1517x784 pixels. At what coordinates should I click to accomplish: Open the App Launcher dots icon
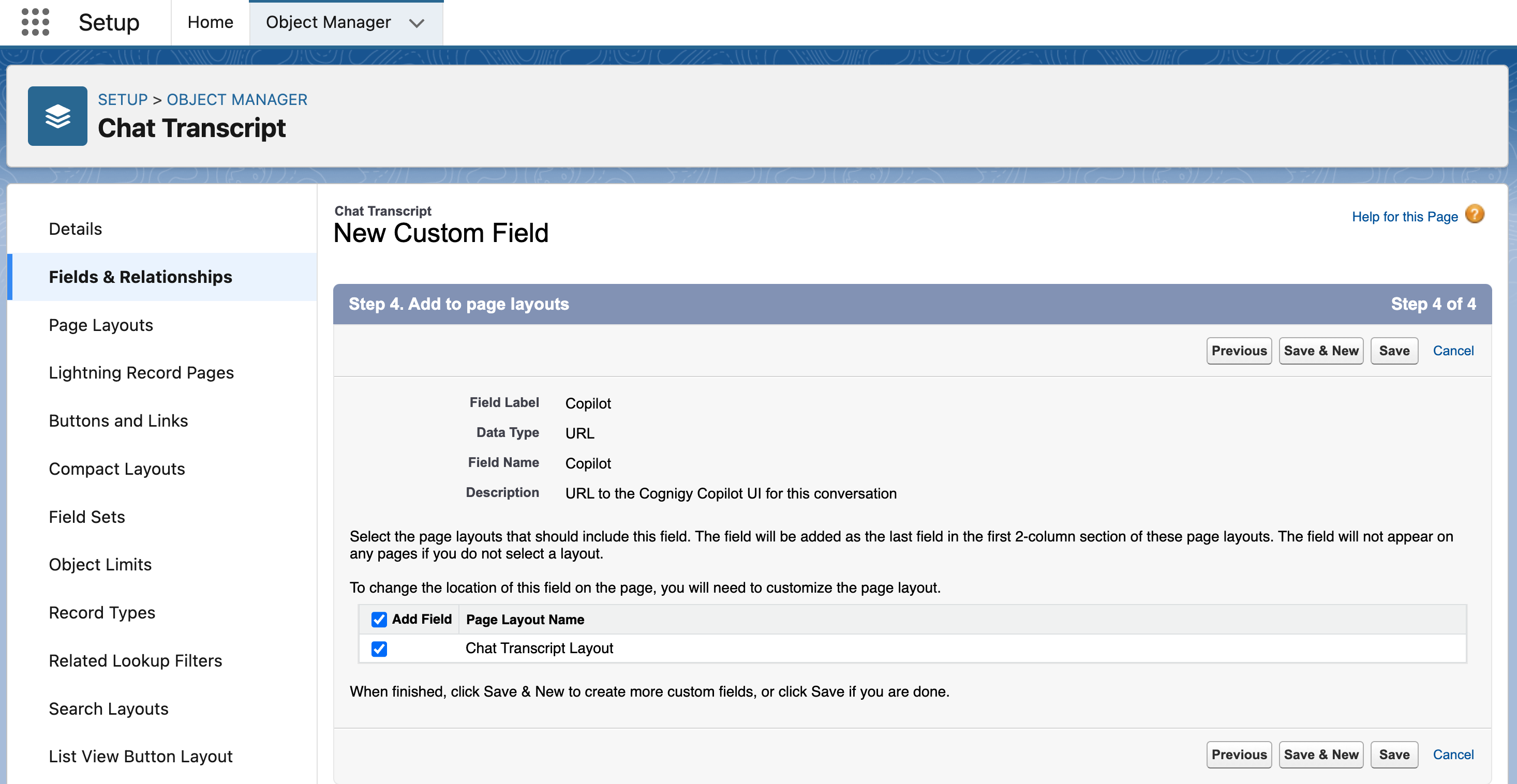coord(35,22)
